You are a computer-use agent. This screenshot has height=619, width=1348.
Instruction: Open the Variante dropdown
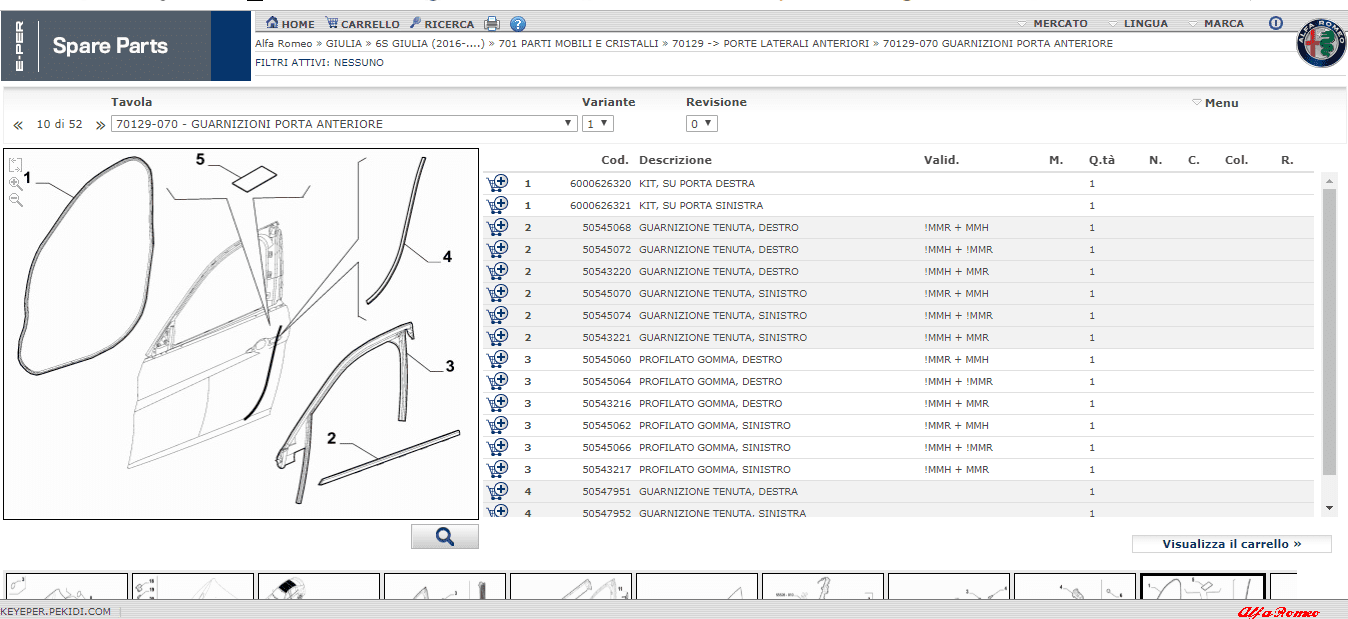pyautogui.click(x=598, y=124)
